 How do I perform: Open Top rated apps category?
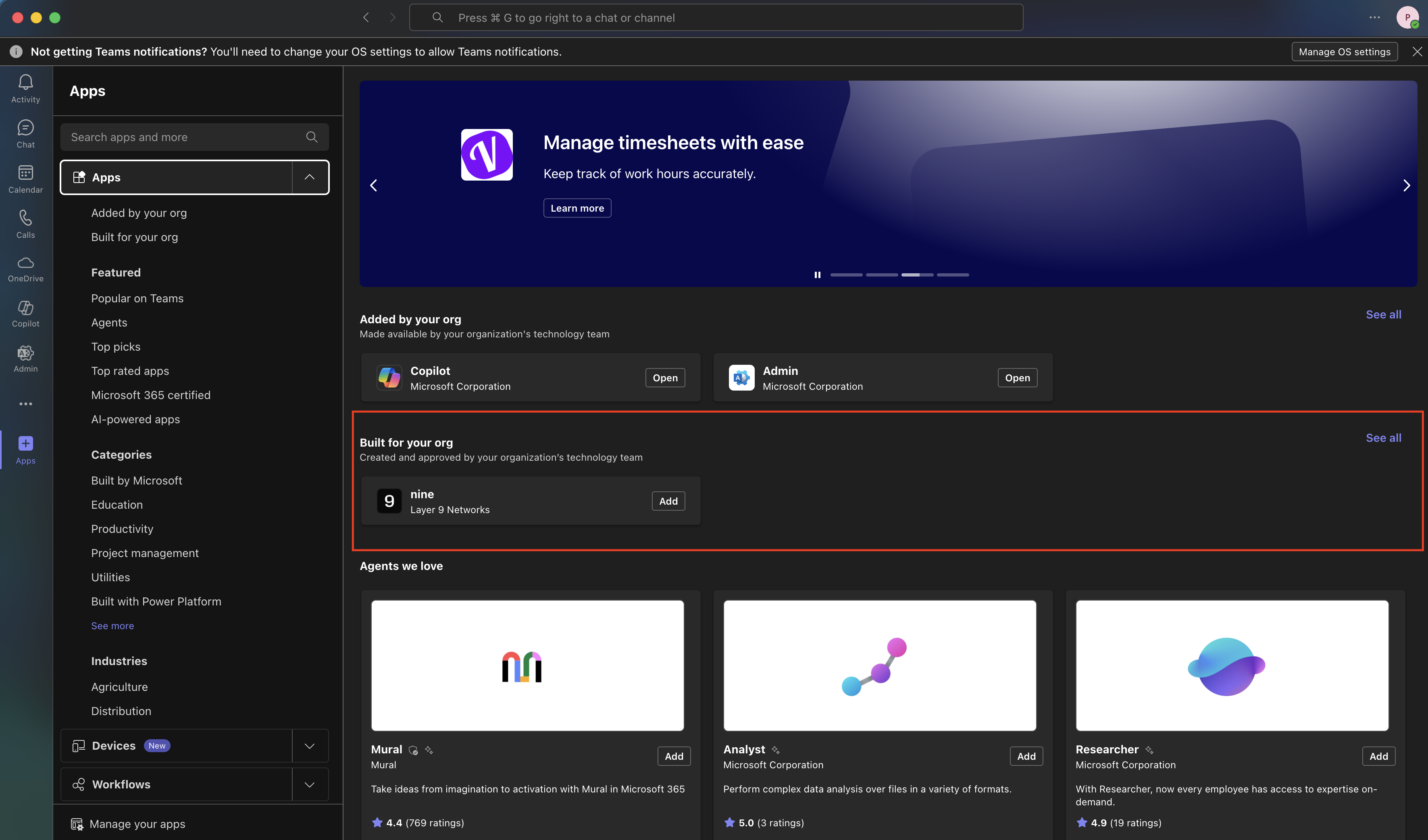(x=130, y=371)
